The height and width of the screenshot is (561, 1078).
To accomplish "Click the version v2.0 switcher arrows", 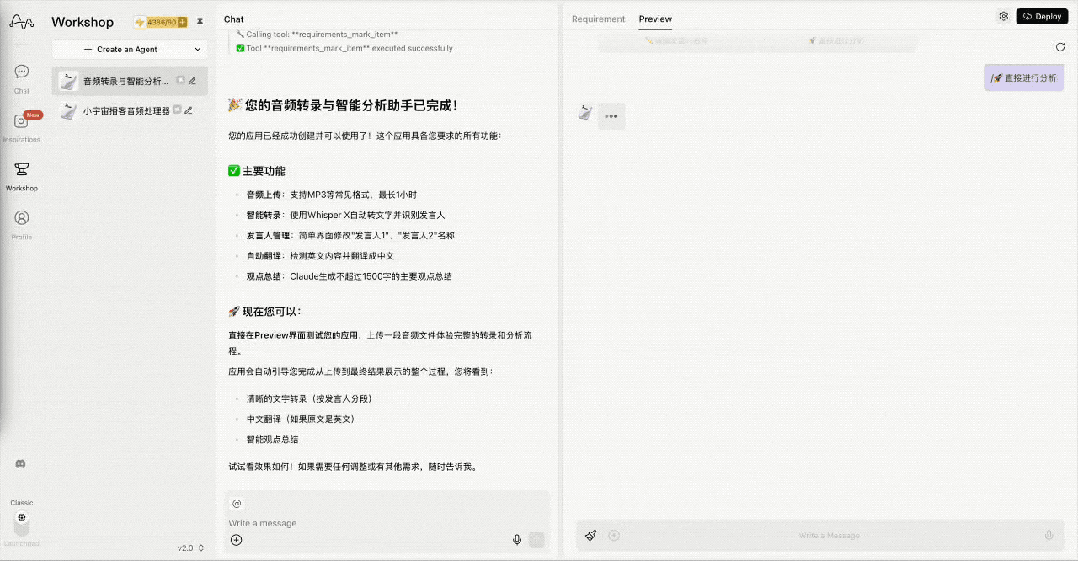I will [x=201, y=548].
